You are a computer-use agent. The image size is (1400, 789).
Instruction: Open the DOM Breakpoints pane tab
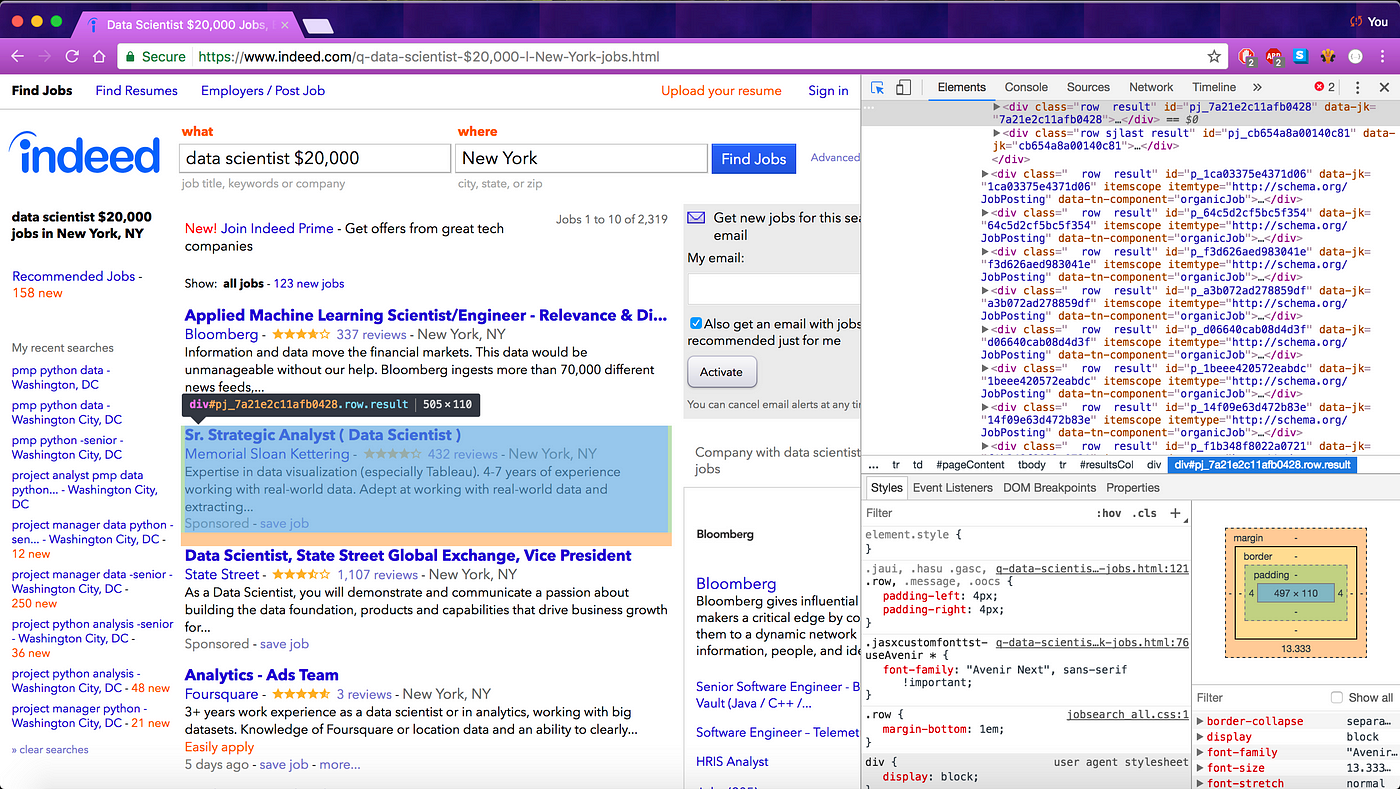click(x=1049, y=488)
